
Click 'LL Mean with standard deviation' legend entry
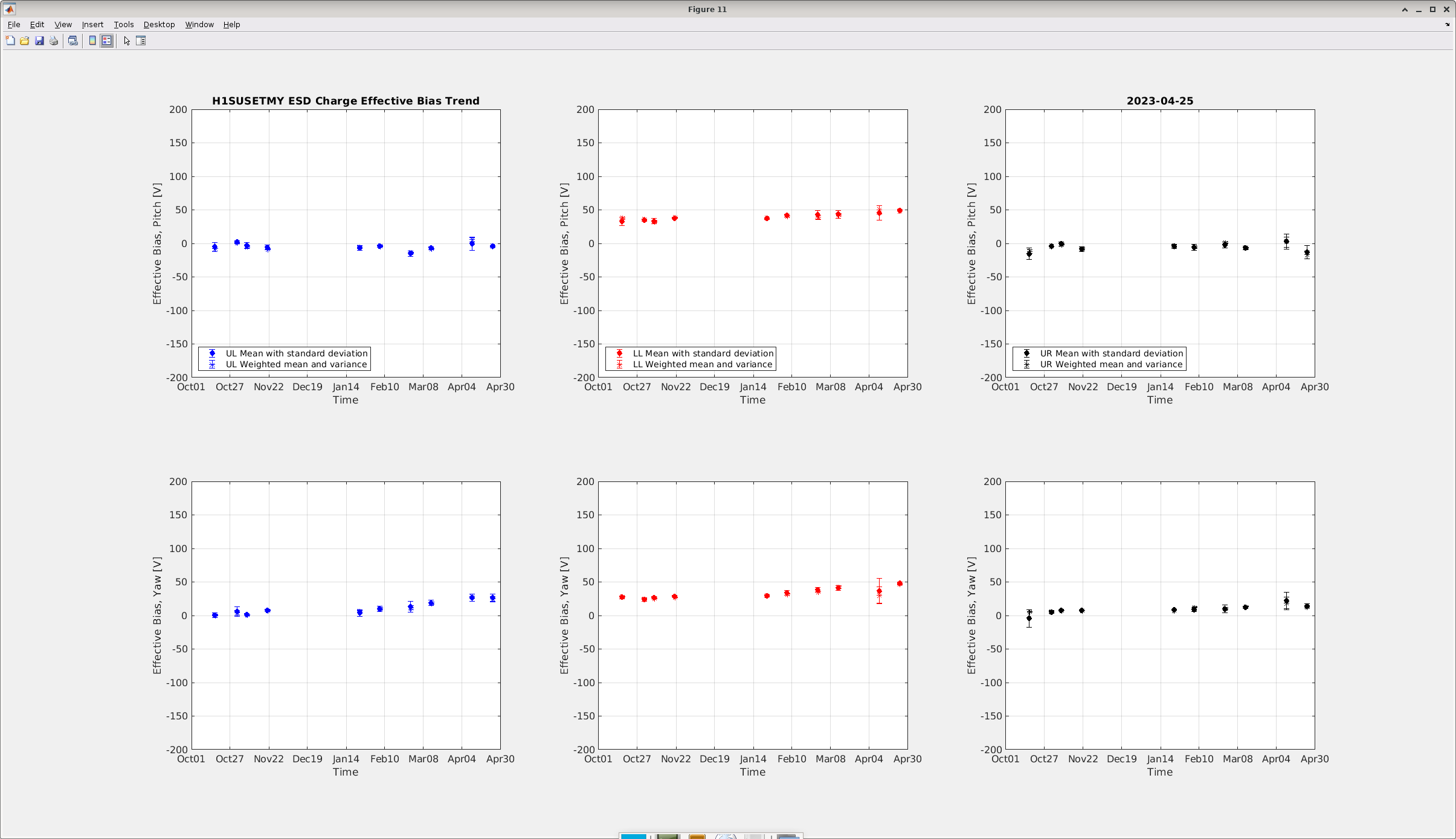click(x=703, y=353)
